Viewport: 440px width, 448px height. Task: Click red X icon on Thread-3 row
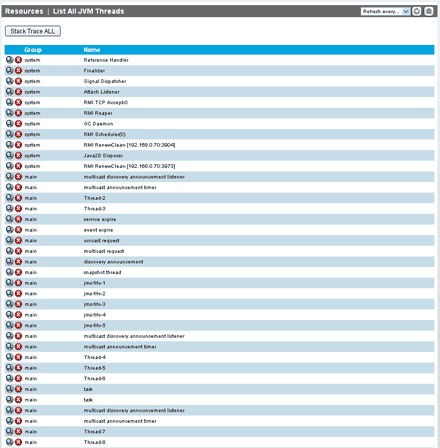[x=18, y=209]
